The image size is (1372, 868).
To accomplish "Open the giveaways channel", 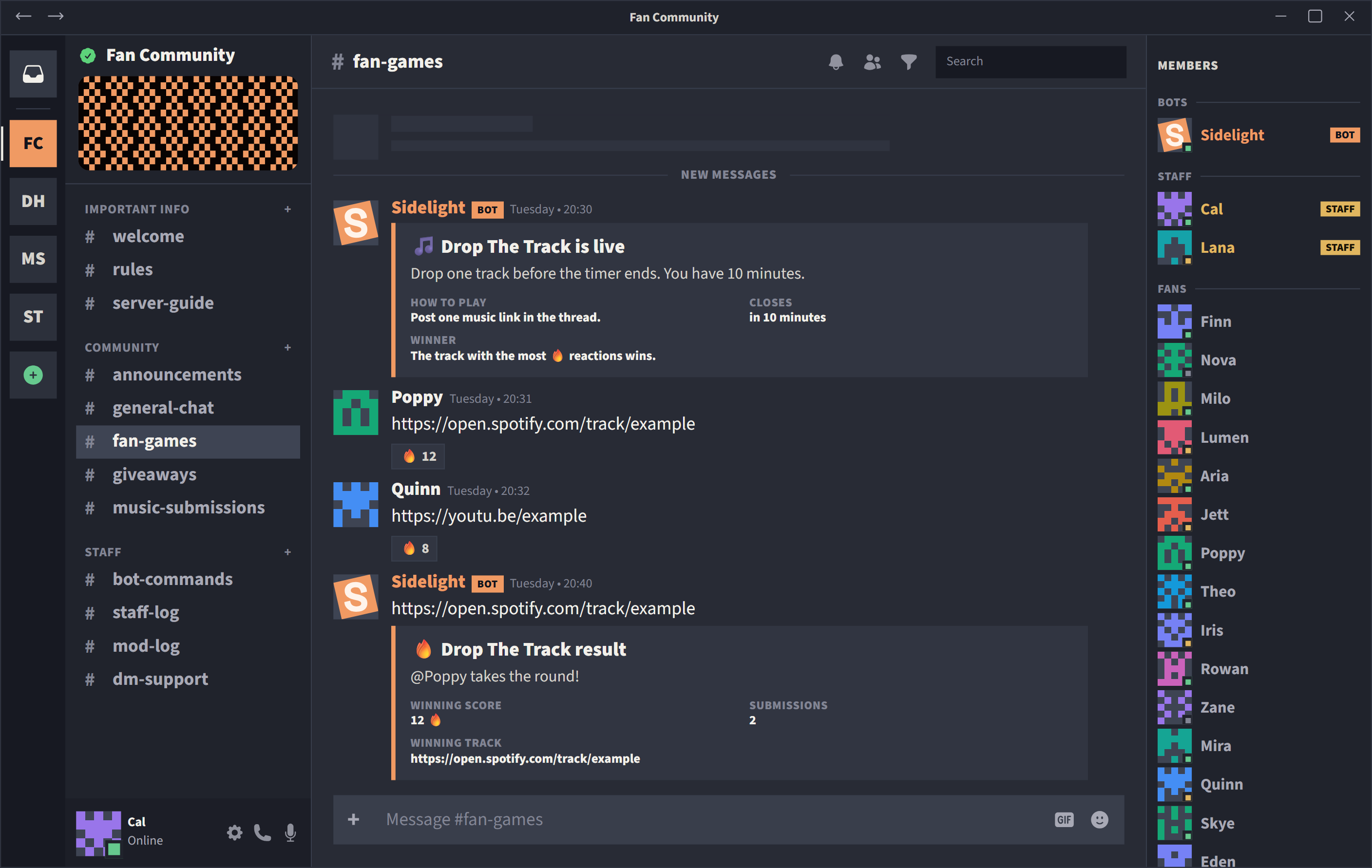I will pos(188,474).
